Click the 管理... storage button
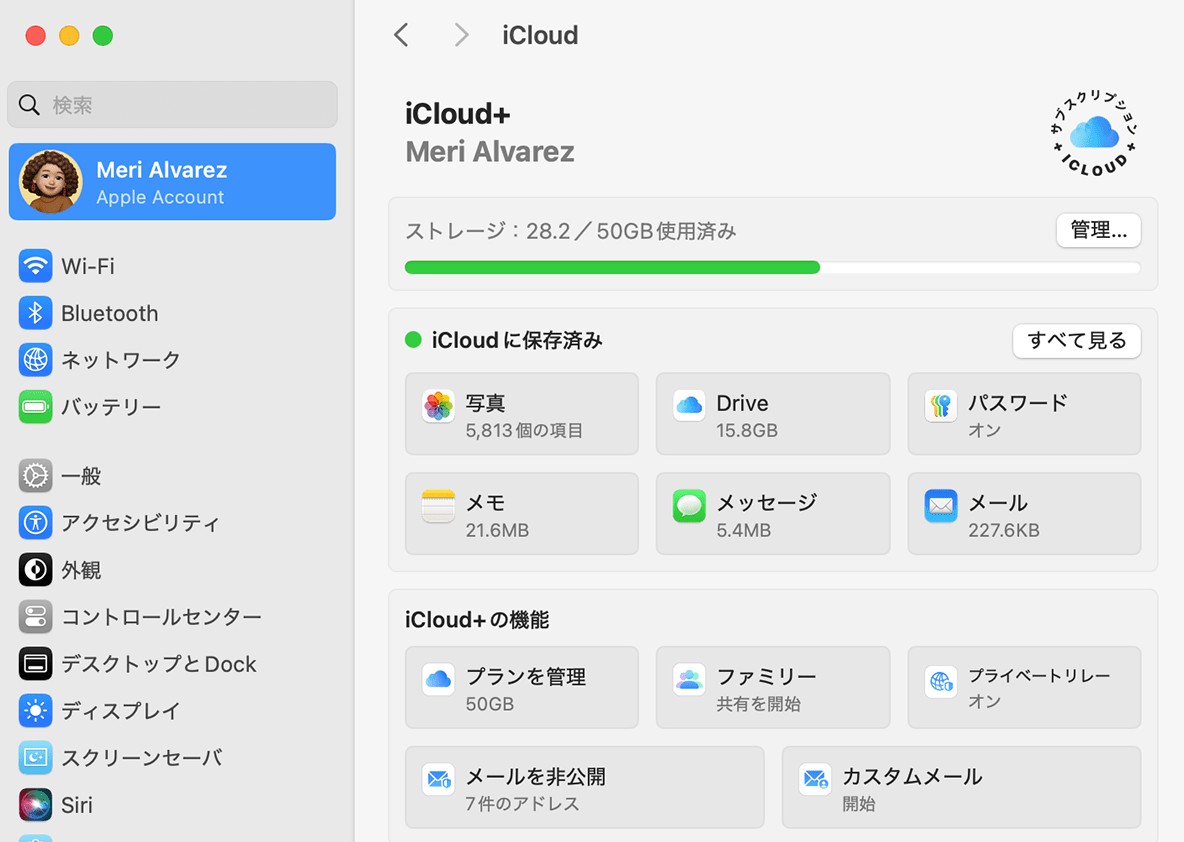1184x842 pixels. [x=1098, y=230]
